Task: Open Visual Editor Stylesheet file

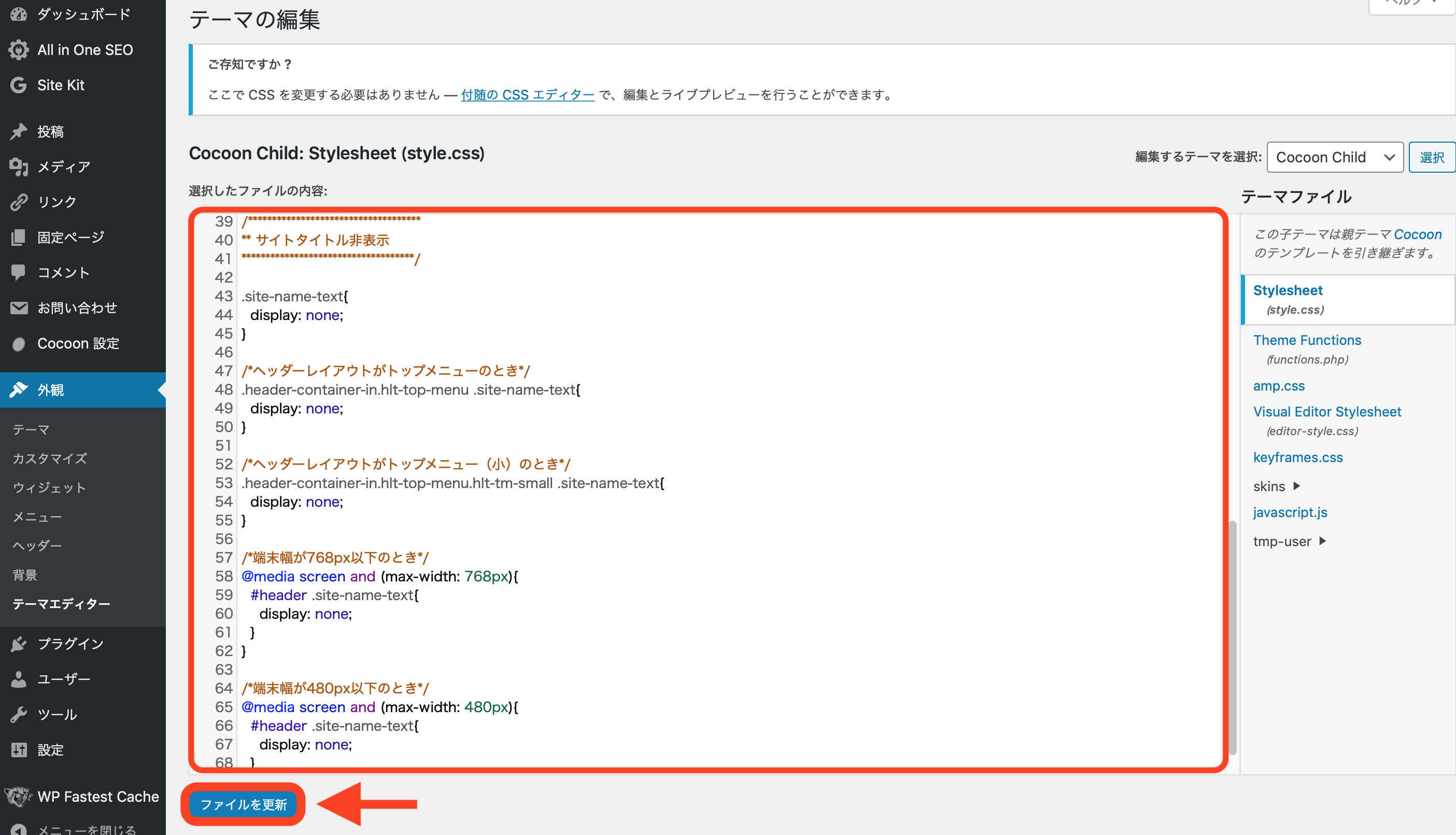Action: [x=1326, y=412]
